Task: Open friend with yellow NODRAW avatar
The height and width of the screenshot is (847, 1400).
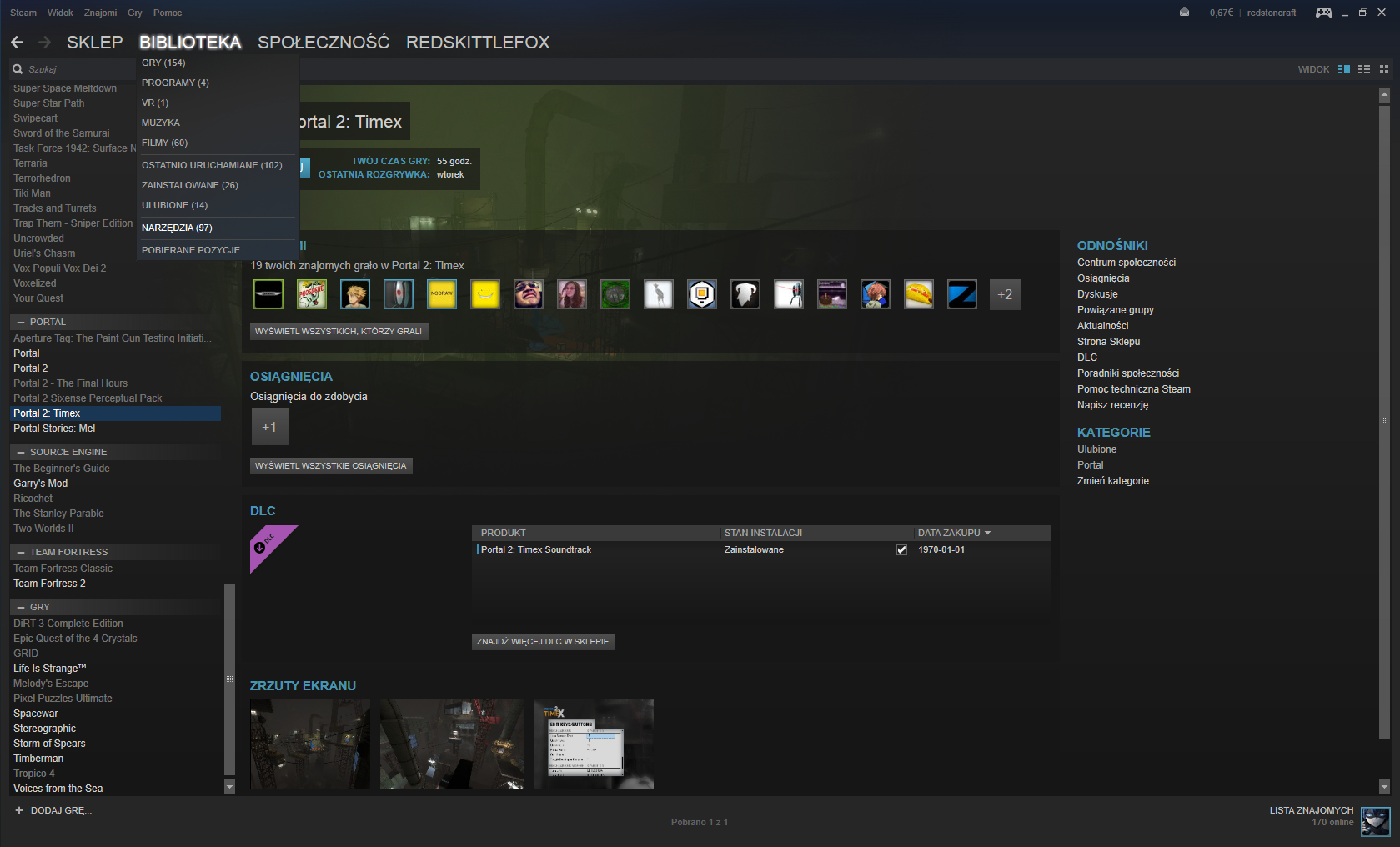Action: 442,294
